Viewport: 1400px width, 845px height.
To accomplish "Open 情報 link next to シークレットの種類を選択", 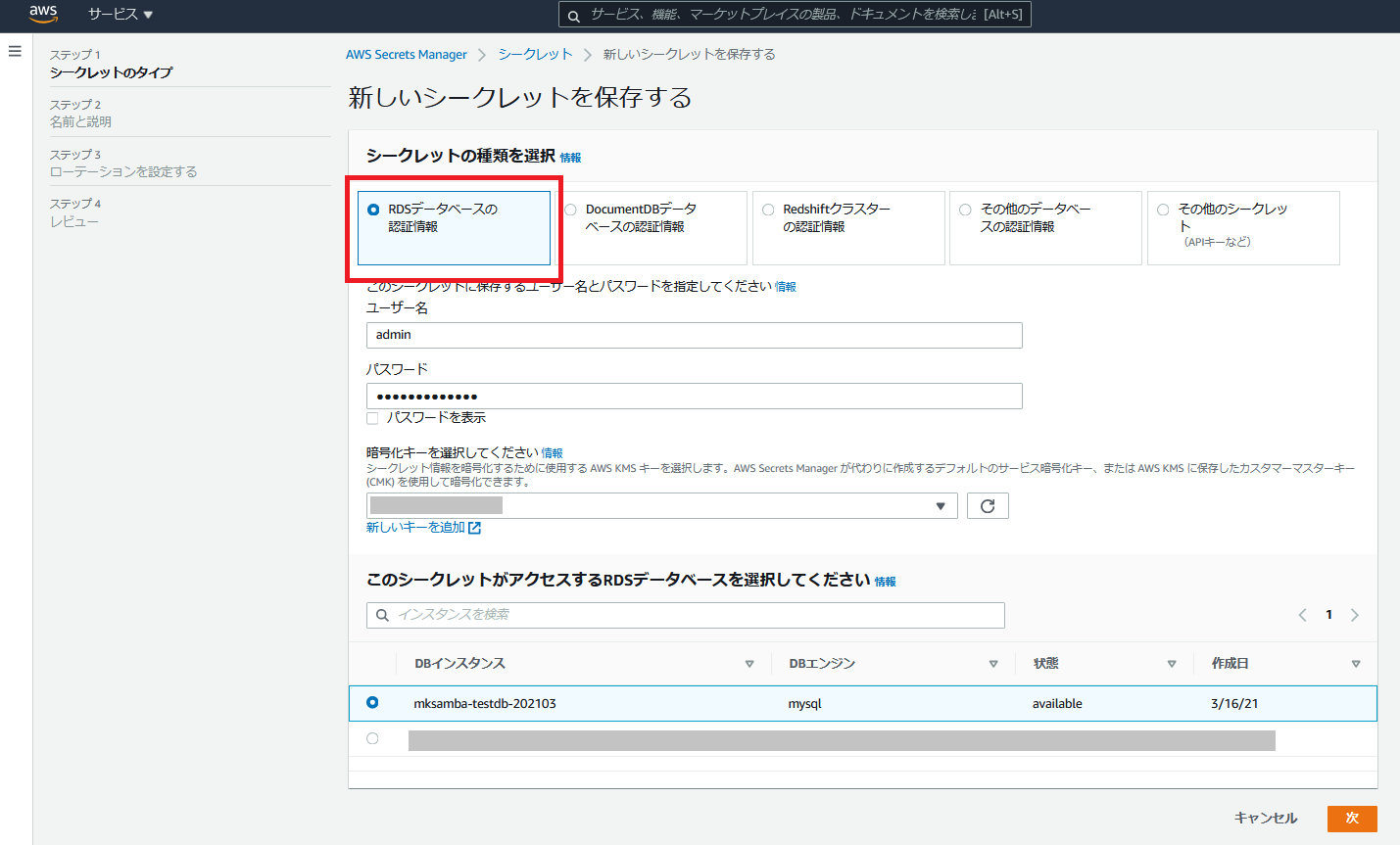I will tap(570, 158).
